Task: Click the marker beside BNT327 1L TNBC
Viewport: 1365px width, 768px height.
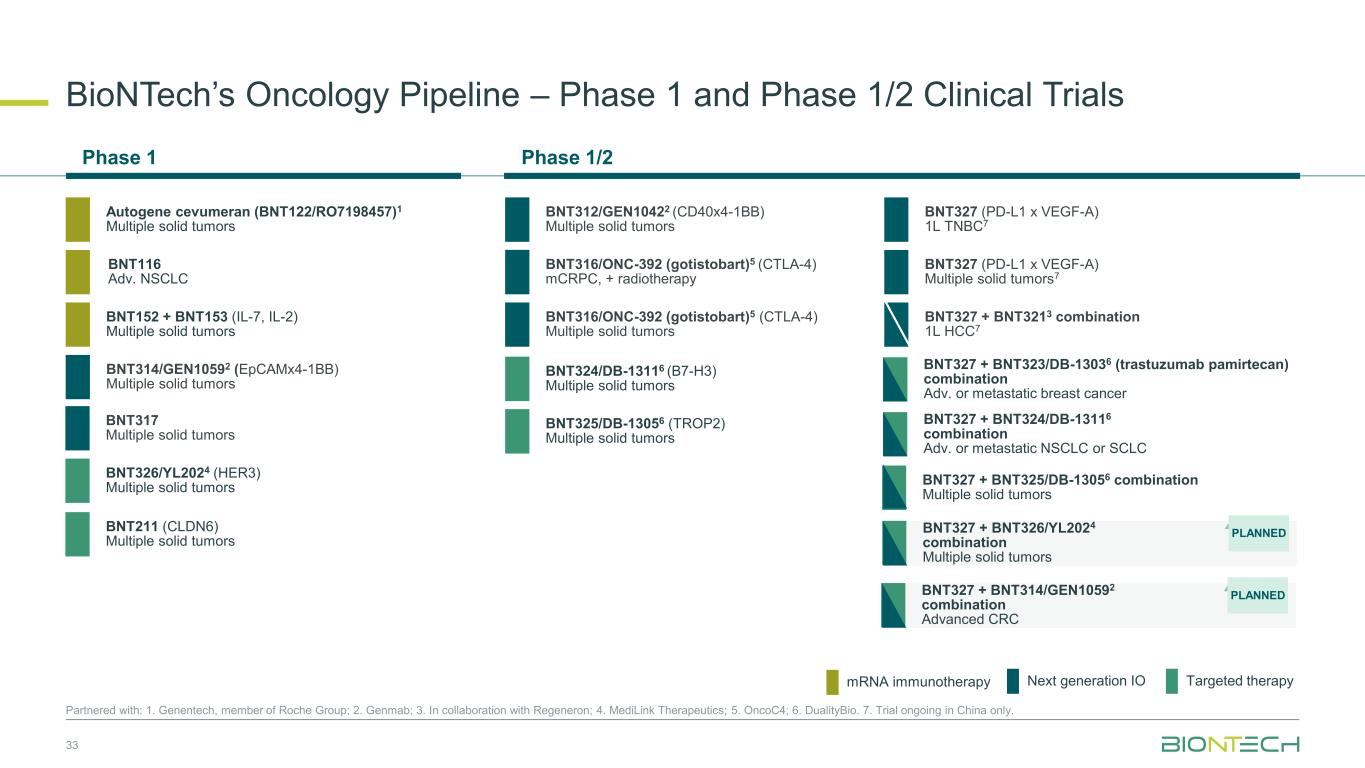Action: tap(896, 219)
